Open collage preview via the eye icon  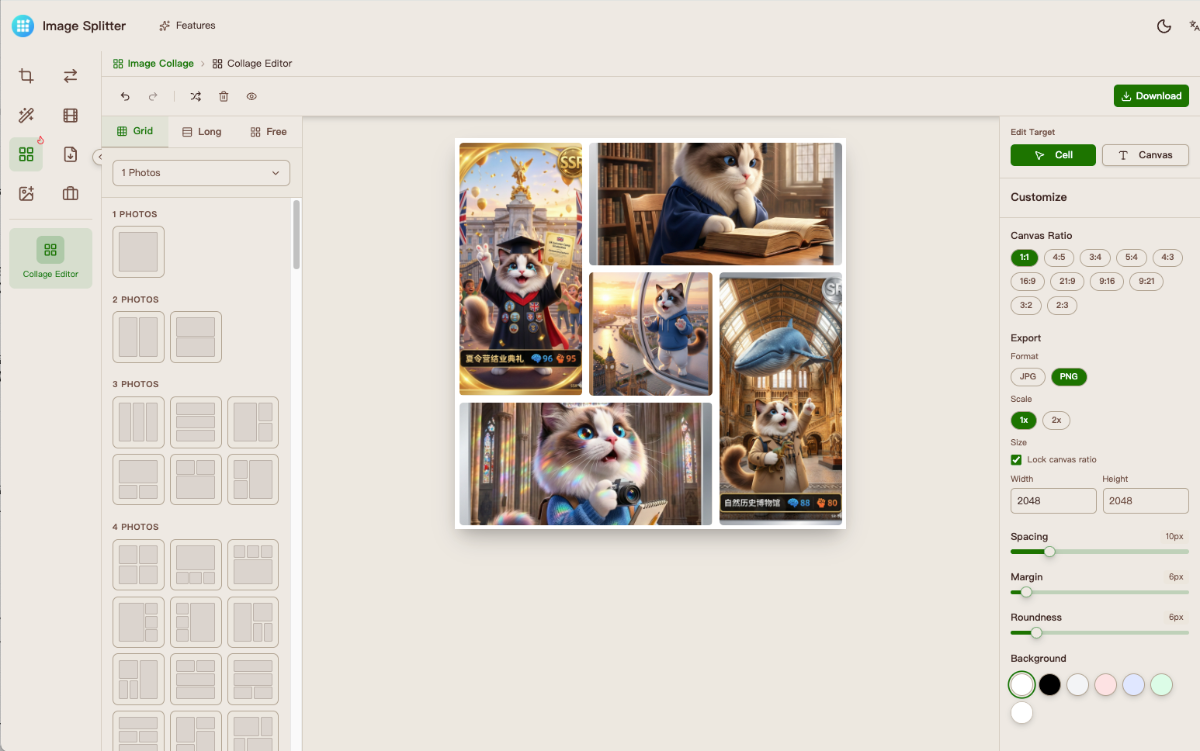pos(251,96)
